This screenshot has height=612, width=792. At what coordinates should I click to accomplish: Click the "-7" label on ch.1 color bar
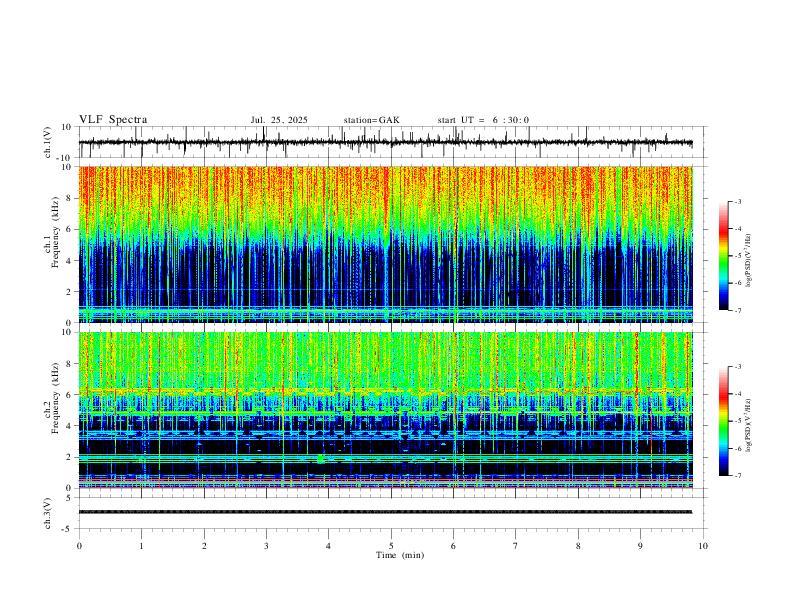pos(738,310)
